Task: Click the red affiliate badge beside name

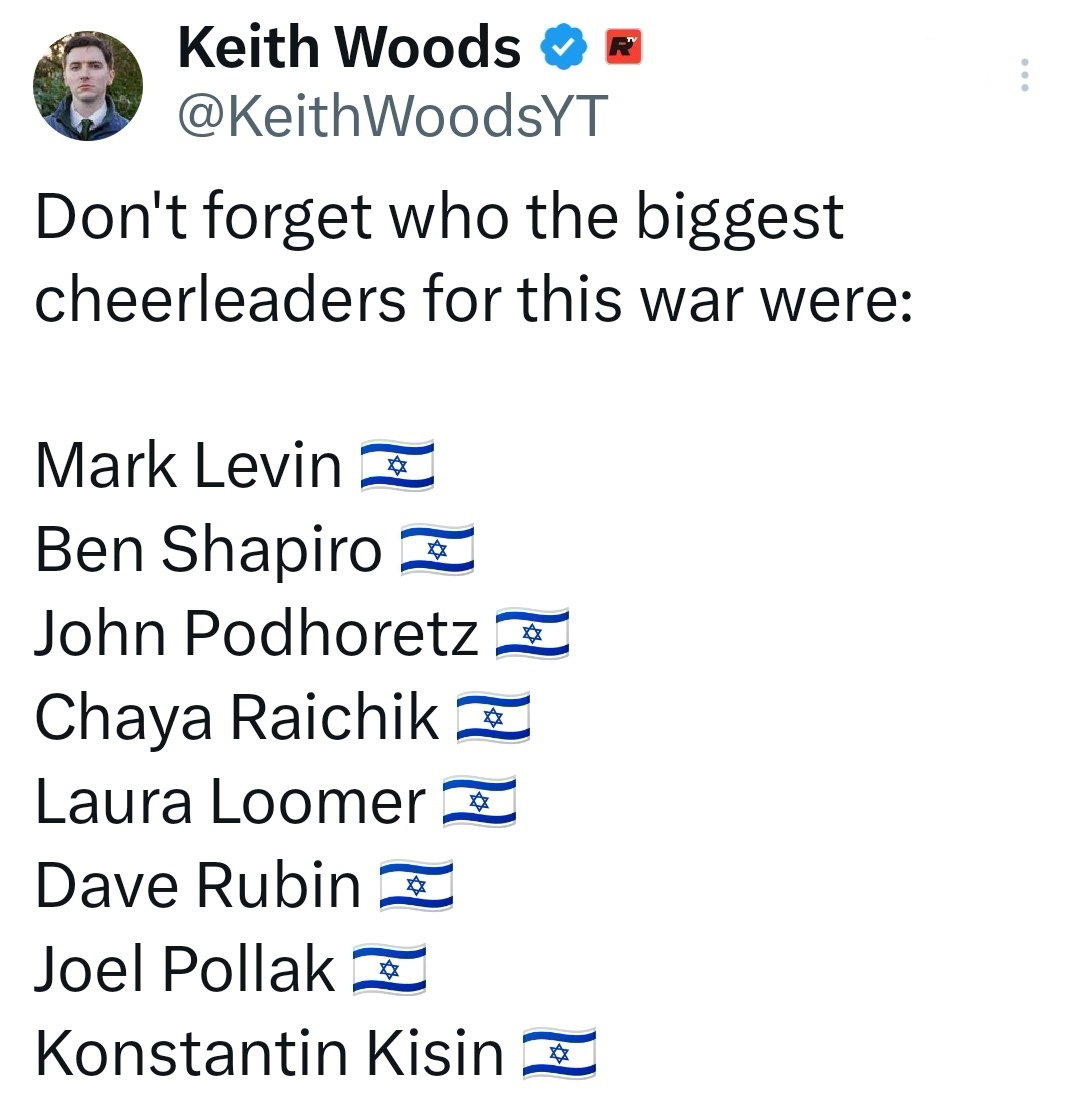Action: pos(624,46)
